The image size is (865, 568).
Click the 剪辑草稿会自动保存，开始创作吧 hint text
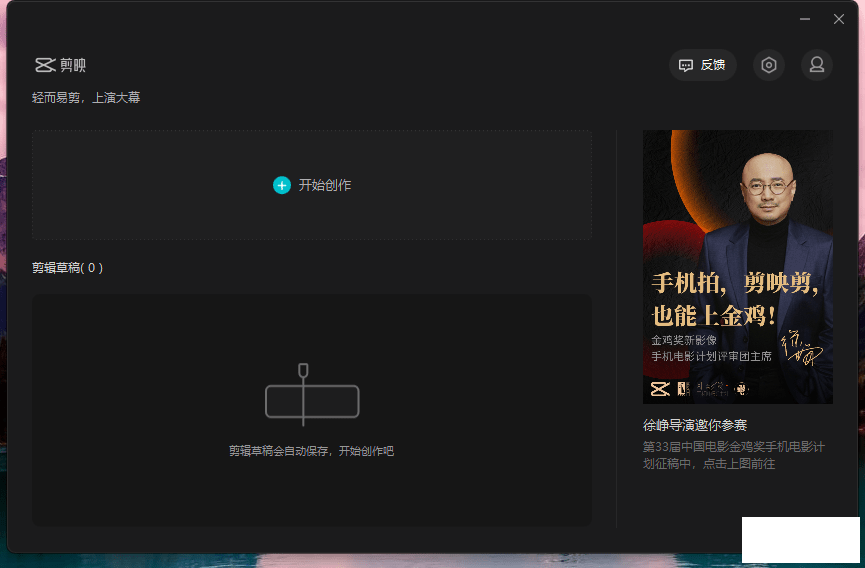coord(312,451)
